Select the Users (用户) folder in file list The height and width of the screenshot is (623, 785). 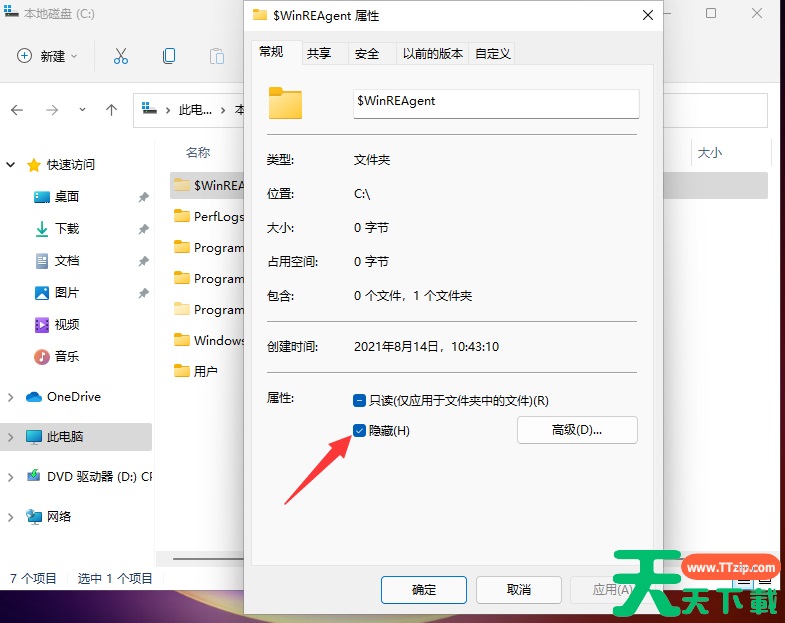[196, 371]
